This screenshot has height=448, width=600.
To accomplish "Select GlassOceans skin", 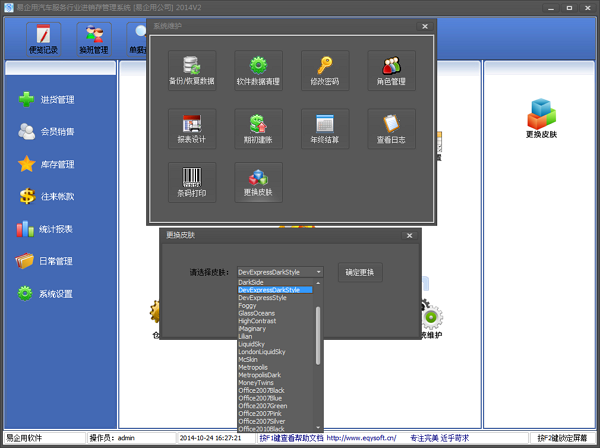I will pyautogui.click(x=275, y=313).
